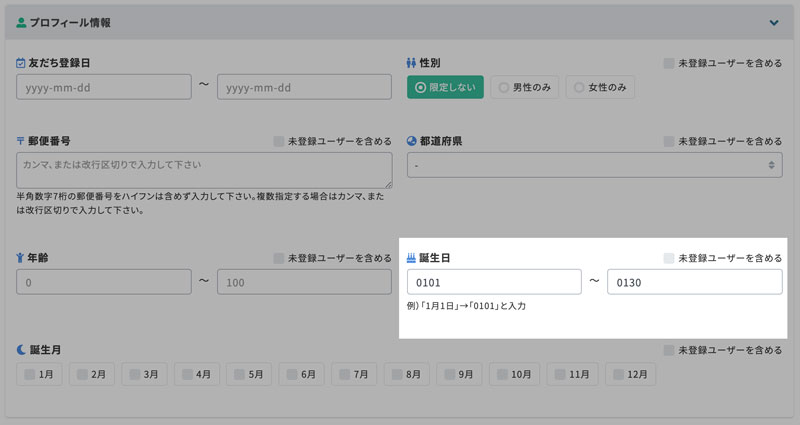Focus the 友だち登録日 end date field
Image resolution: width=800 pixels, height=425 pixels.
(304, 87)
